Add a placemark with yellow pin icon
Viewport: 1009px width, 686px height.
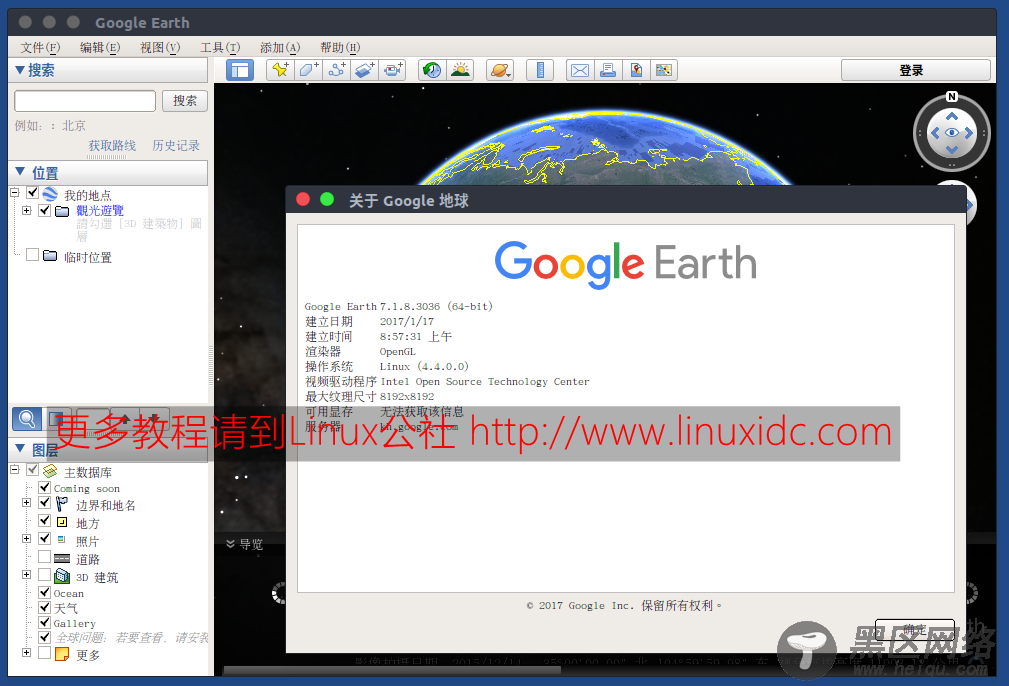coord(281,70)
